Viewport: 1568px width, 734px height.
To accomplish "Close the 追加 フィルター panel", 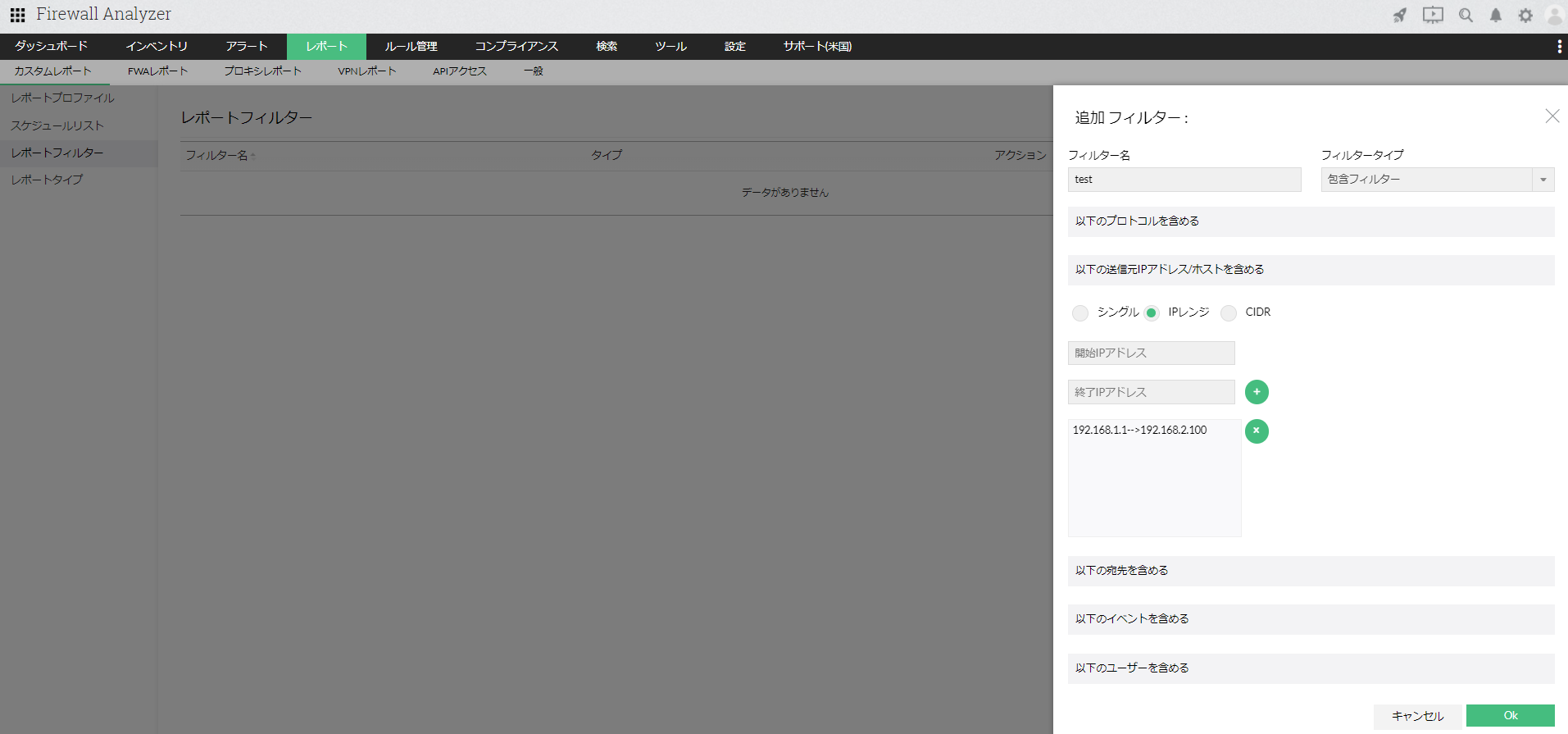I will (x=1552, y=116).
